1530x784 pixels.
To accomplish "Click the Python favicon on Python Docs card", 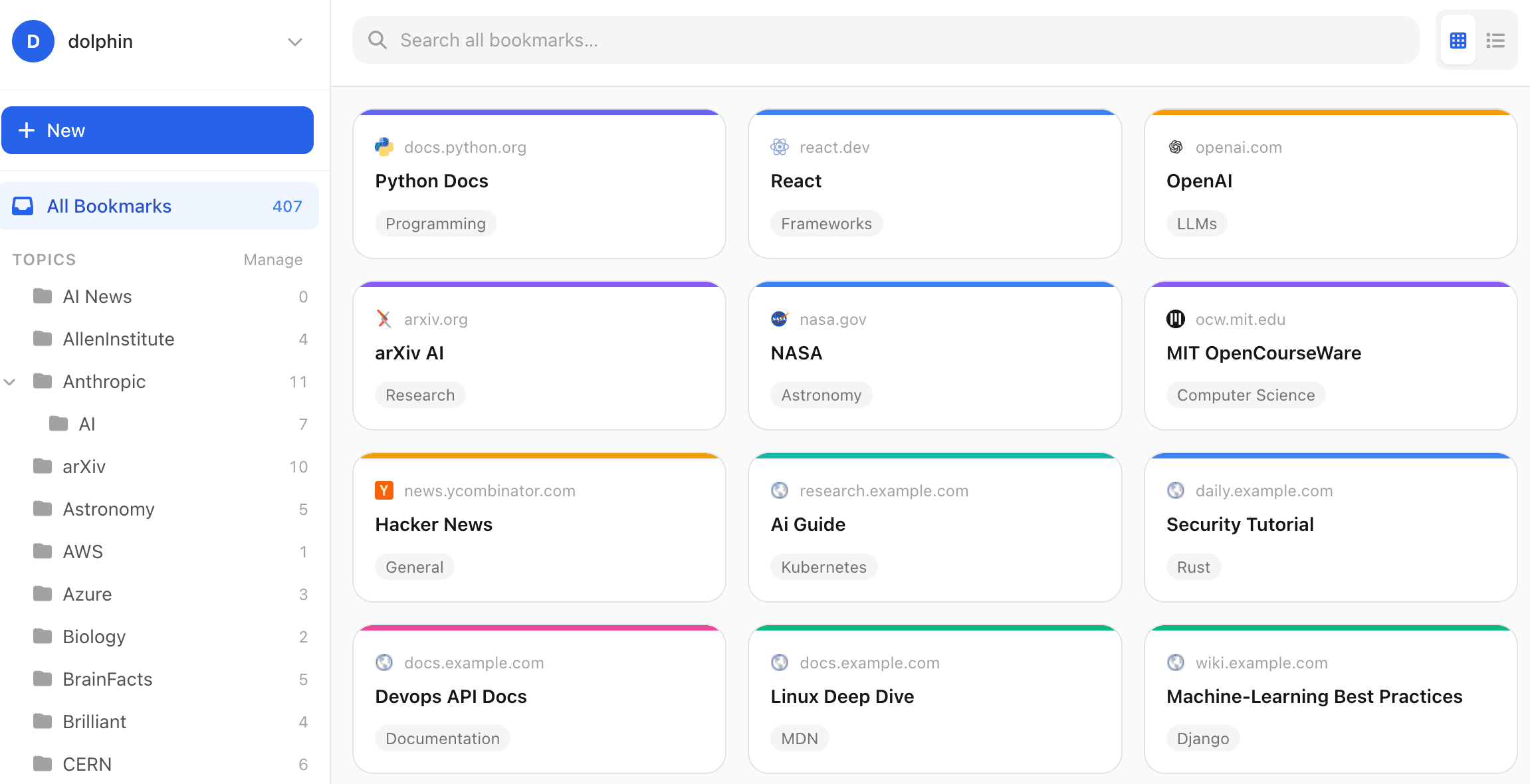I will pos(384,147).
